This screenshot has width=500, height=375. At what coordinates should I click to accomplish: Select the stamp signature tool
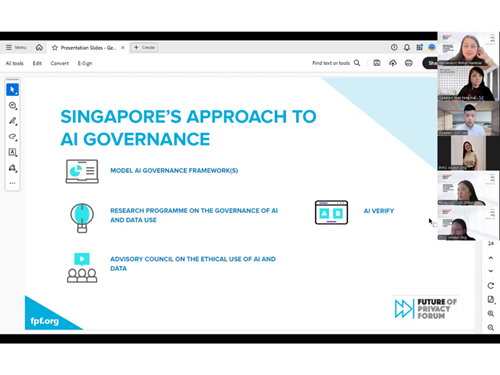click(x=12, y=168)
